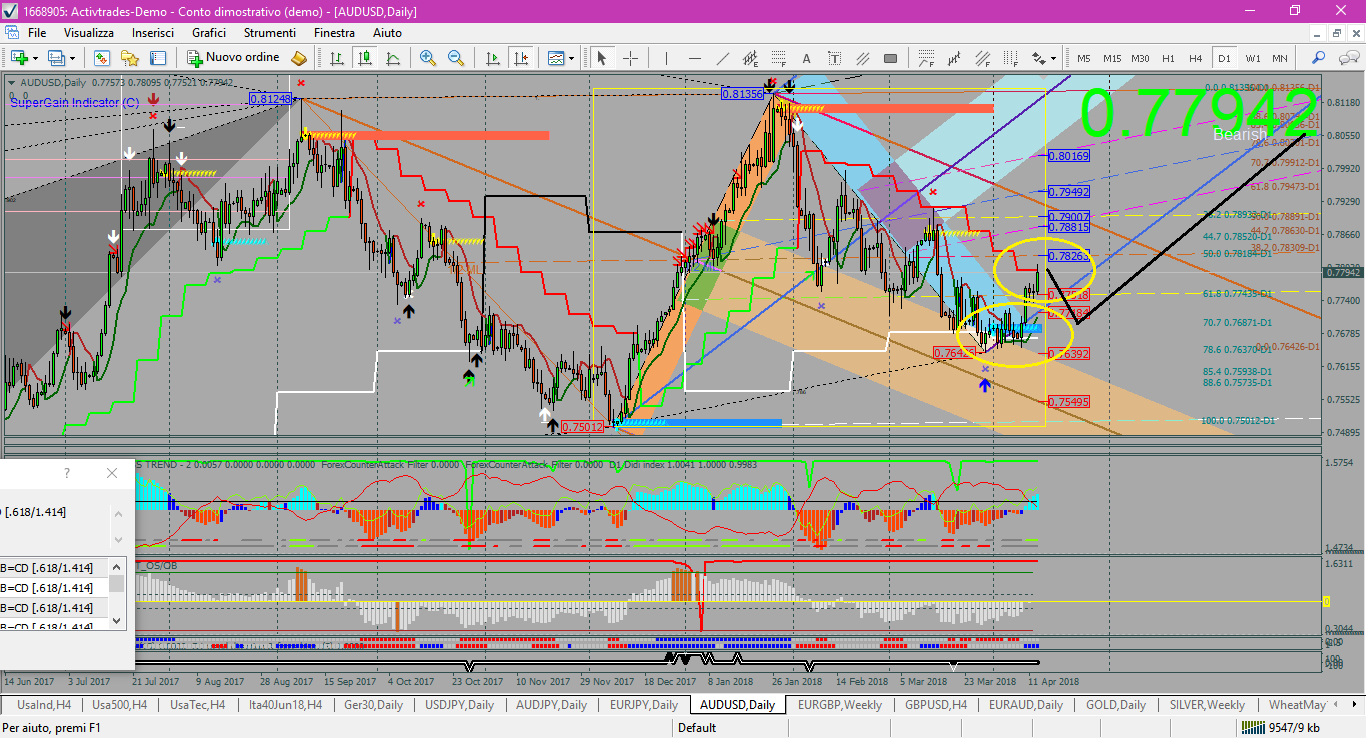Zoom out of the chart
1366x738 pixels.
pyautogui.click(x=456, y=58)
